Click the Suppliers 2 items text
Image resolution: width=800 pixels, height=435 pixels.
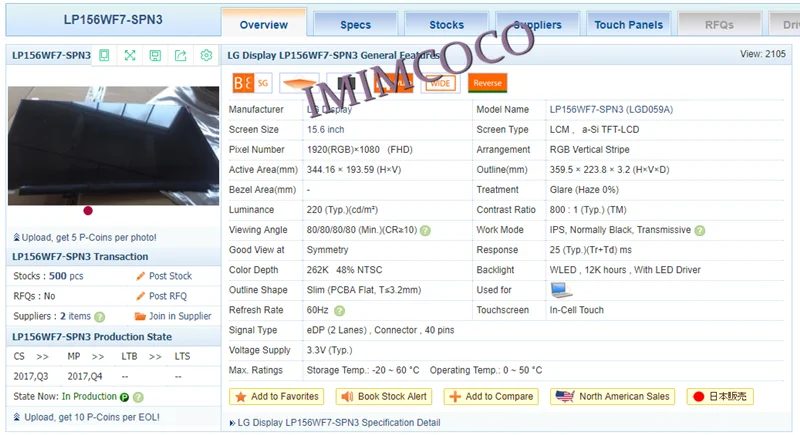coord(52,316)
